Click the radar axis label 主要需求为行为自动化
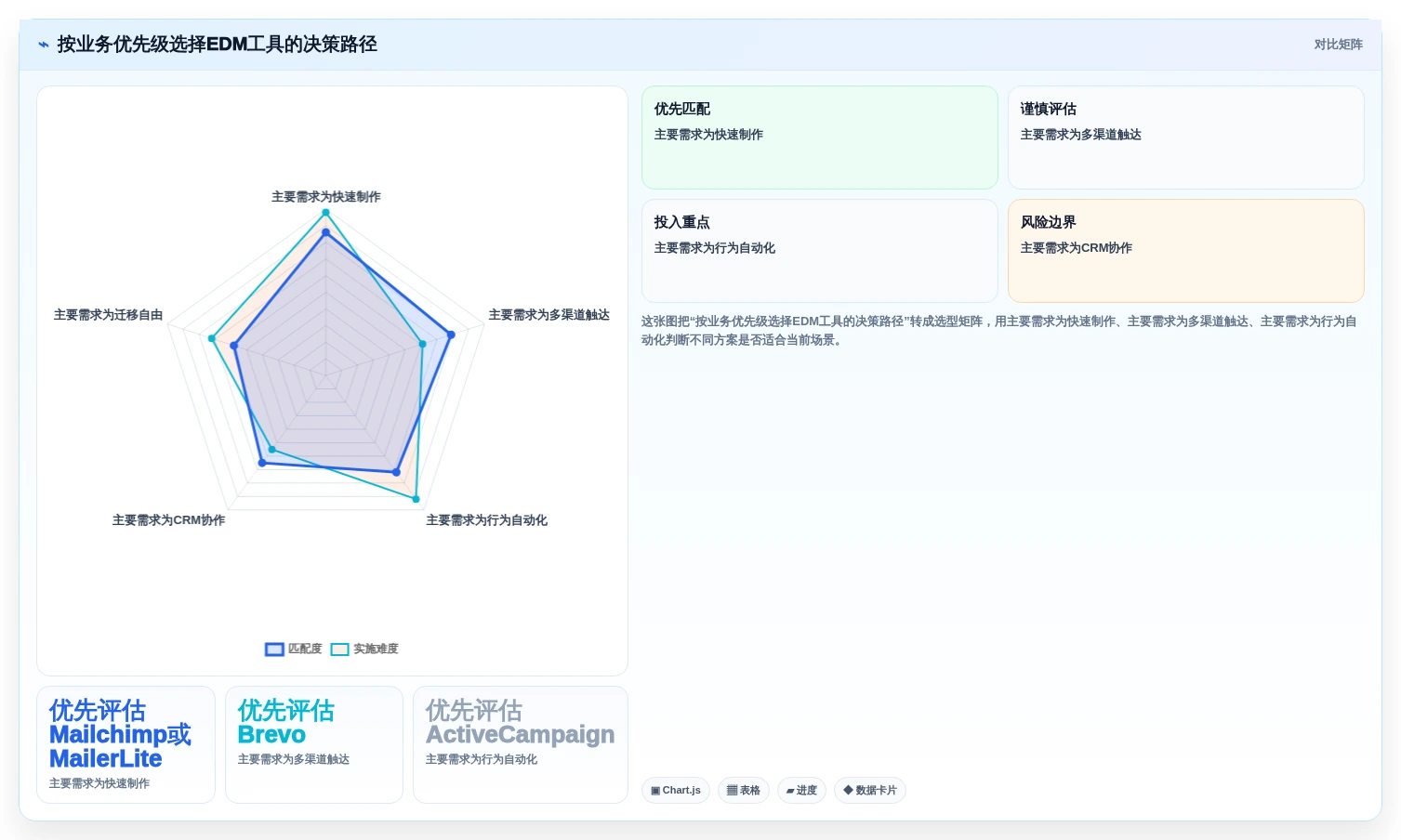The height and width of the screenshot is (840, 1401). (487, 520)
